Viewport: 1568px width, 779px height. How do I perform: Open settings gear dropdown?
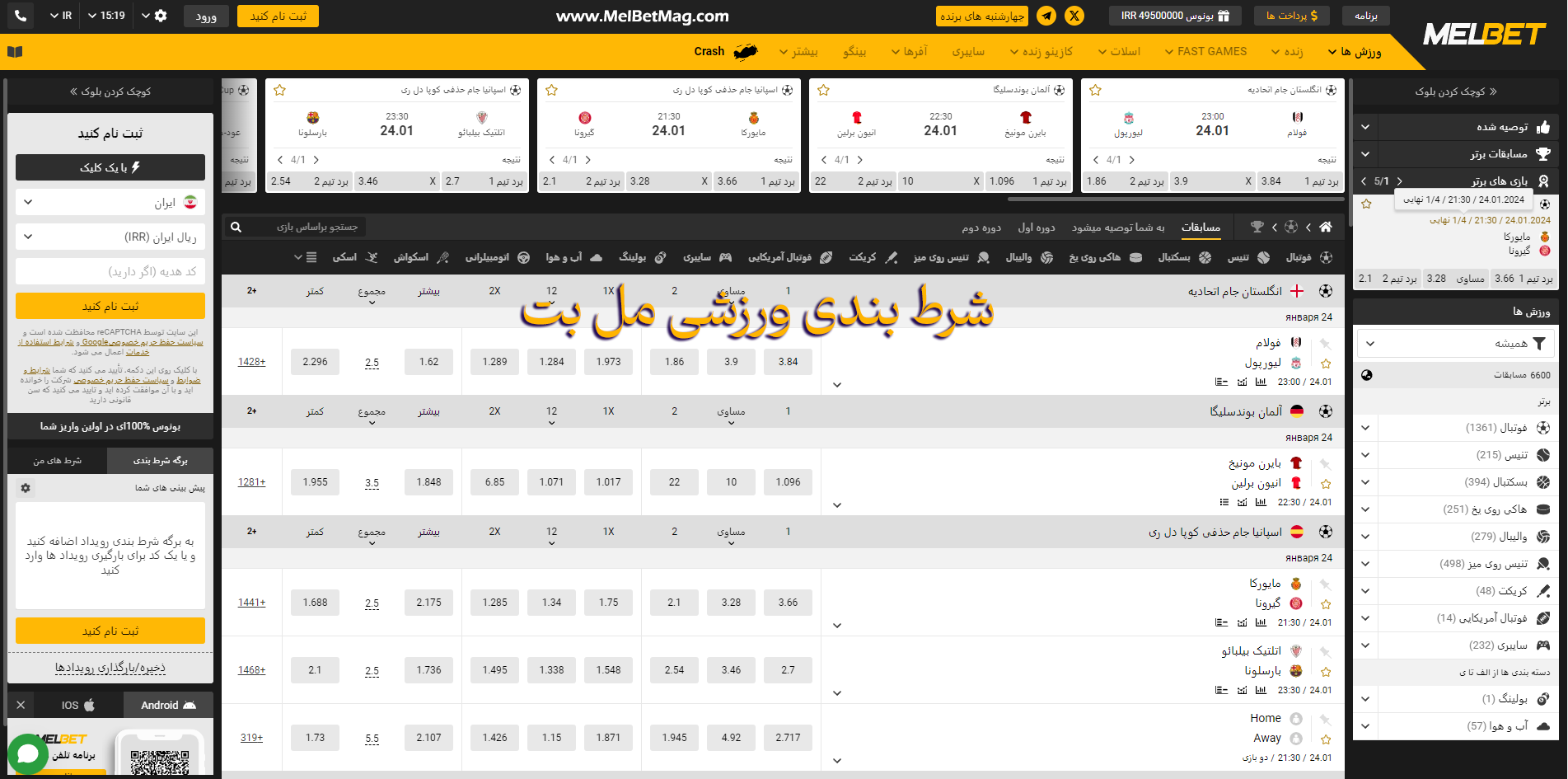tap(154, 16)
